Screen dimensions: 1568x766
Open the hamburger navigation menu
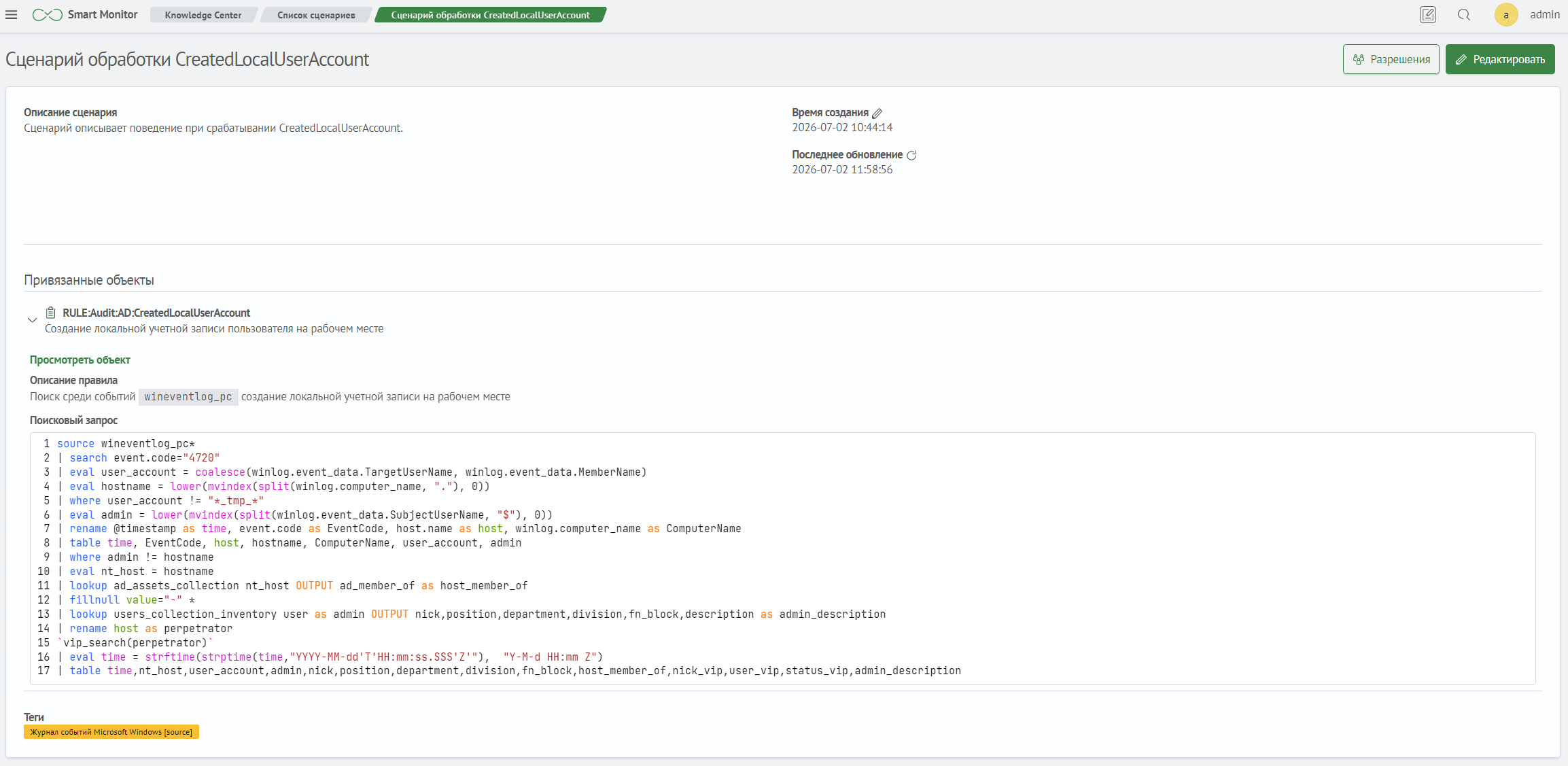click(x=12, y=15)
